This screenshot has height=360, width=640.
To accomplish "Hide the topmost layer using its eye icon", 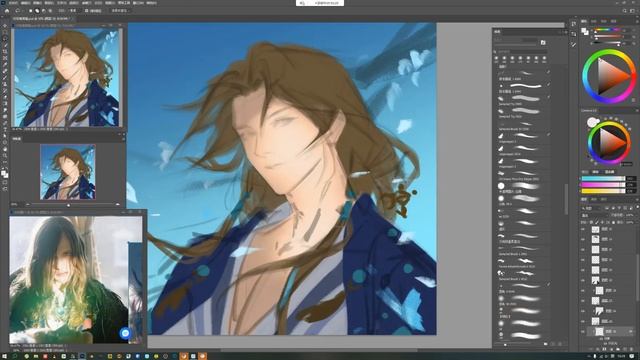I will pos(583,229).
